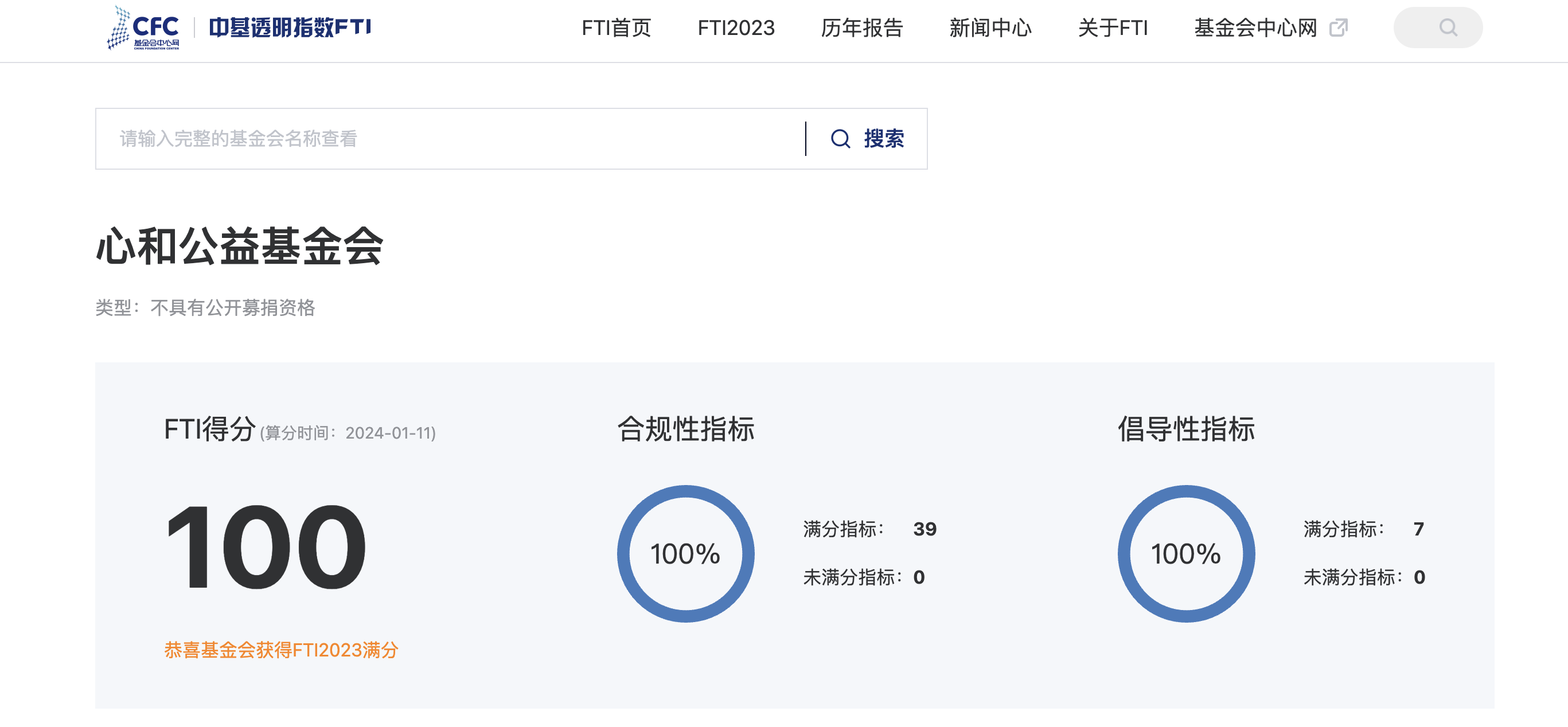Click the header magnifier search pill
Screen dimensions: 1568x727
click(1437, 28)
